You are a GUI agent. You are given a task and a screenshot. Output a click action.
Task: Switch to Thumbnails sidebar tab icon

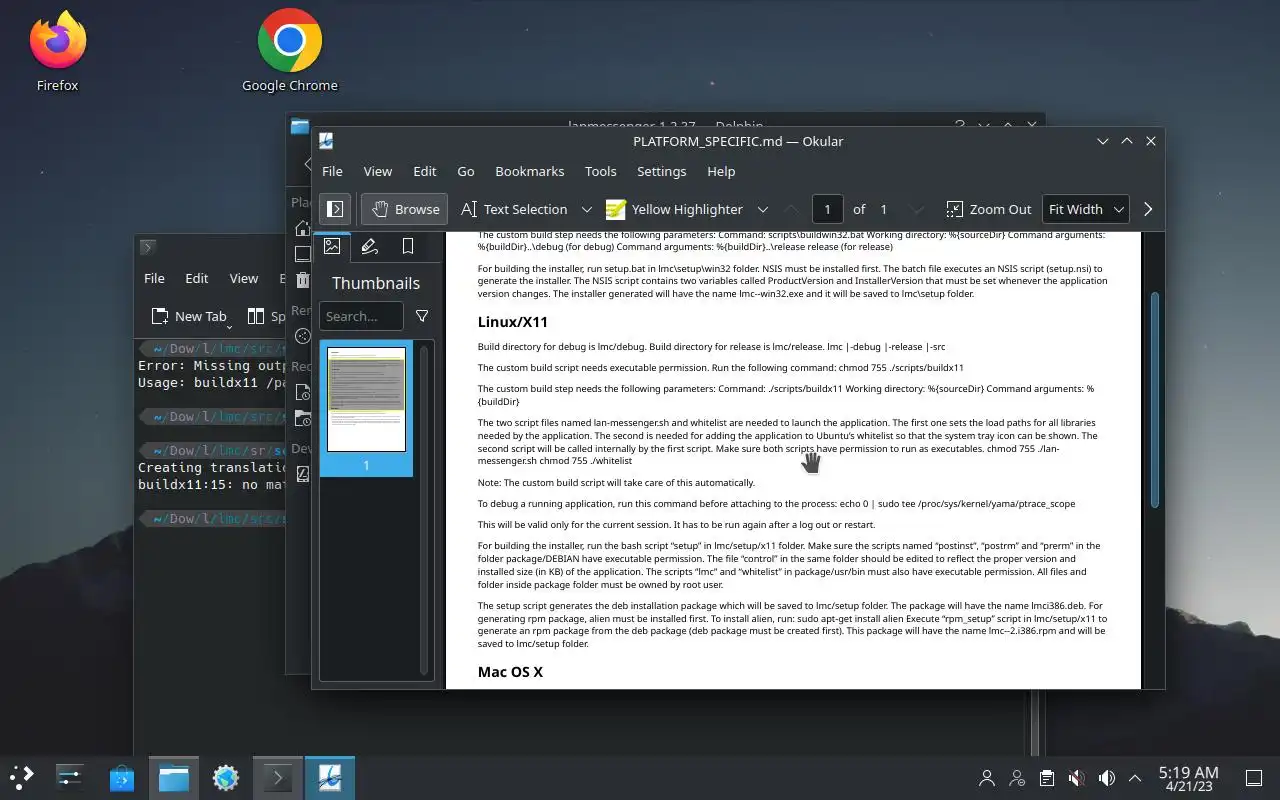(332, 246)
